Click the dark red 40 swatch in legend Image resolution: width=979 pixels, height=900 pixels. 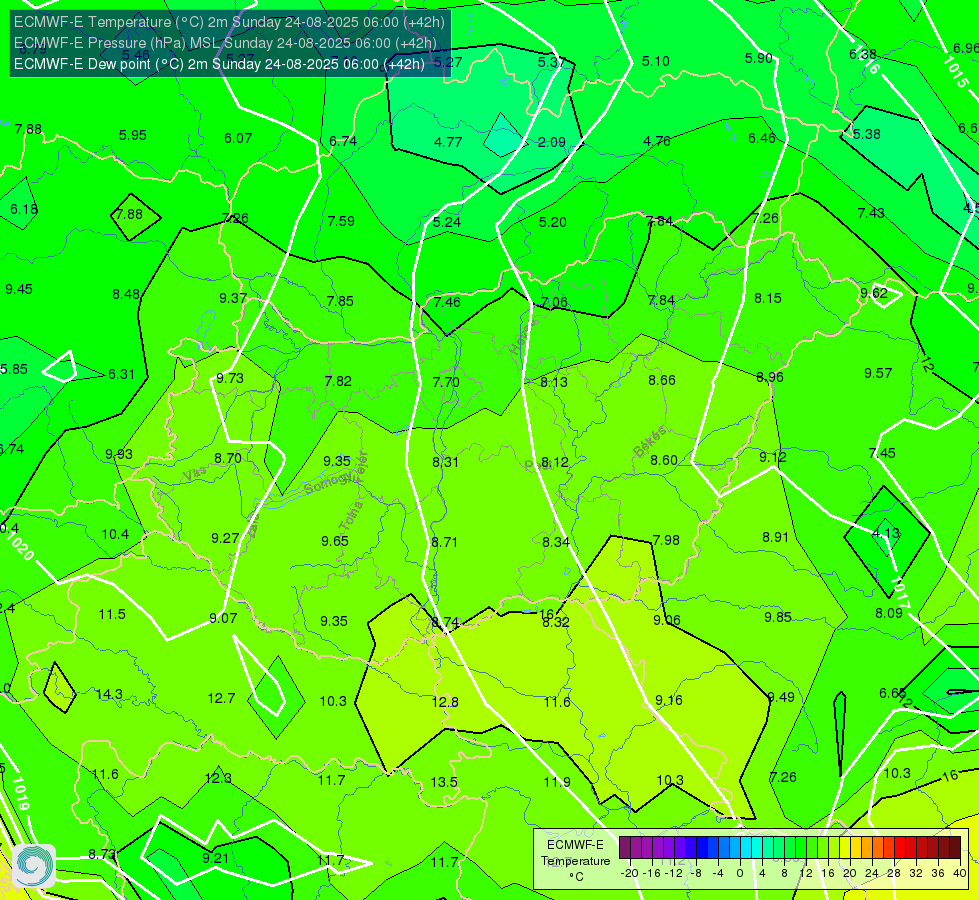click(955, 848)
